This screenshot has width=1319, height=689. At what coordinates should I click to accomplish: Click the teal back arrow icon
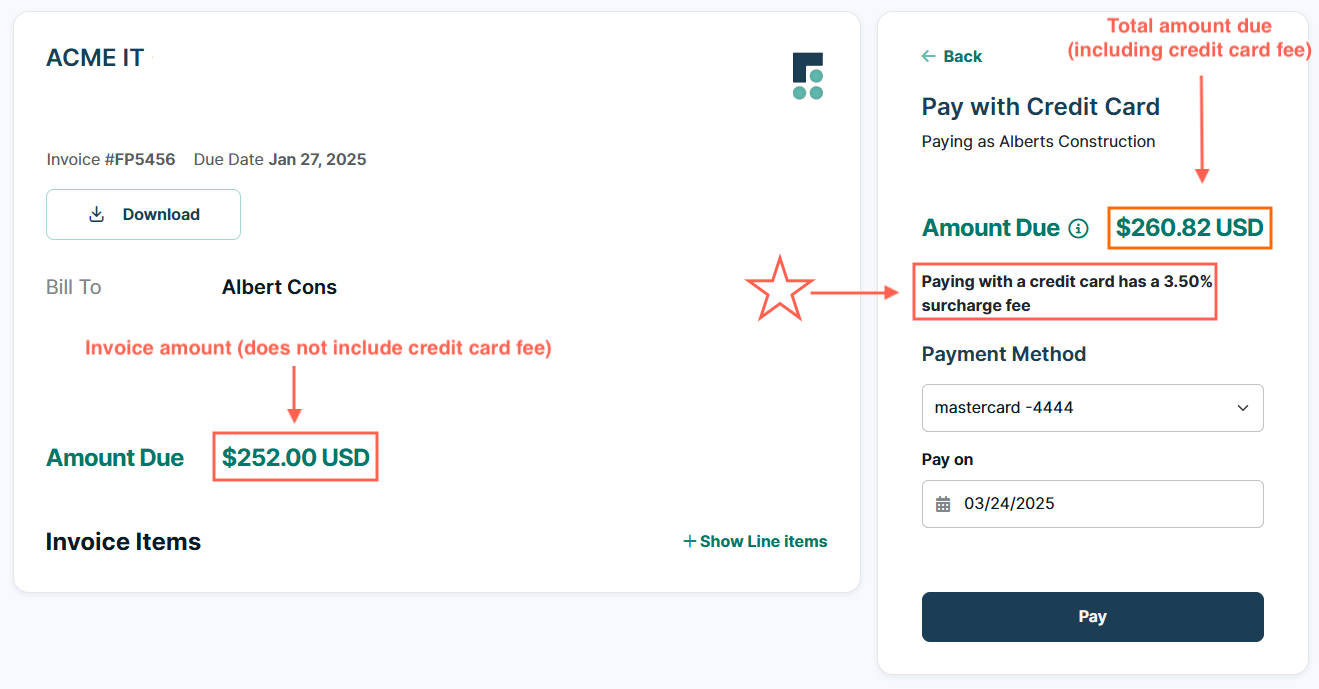point(927,56)
